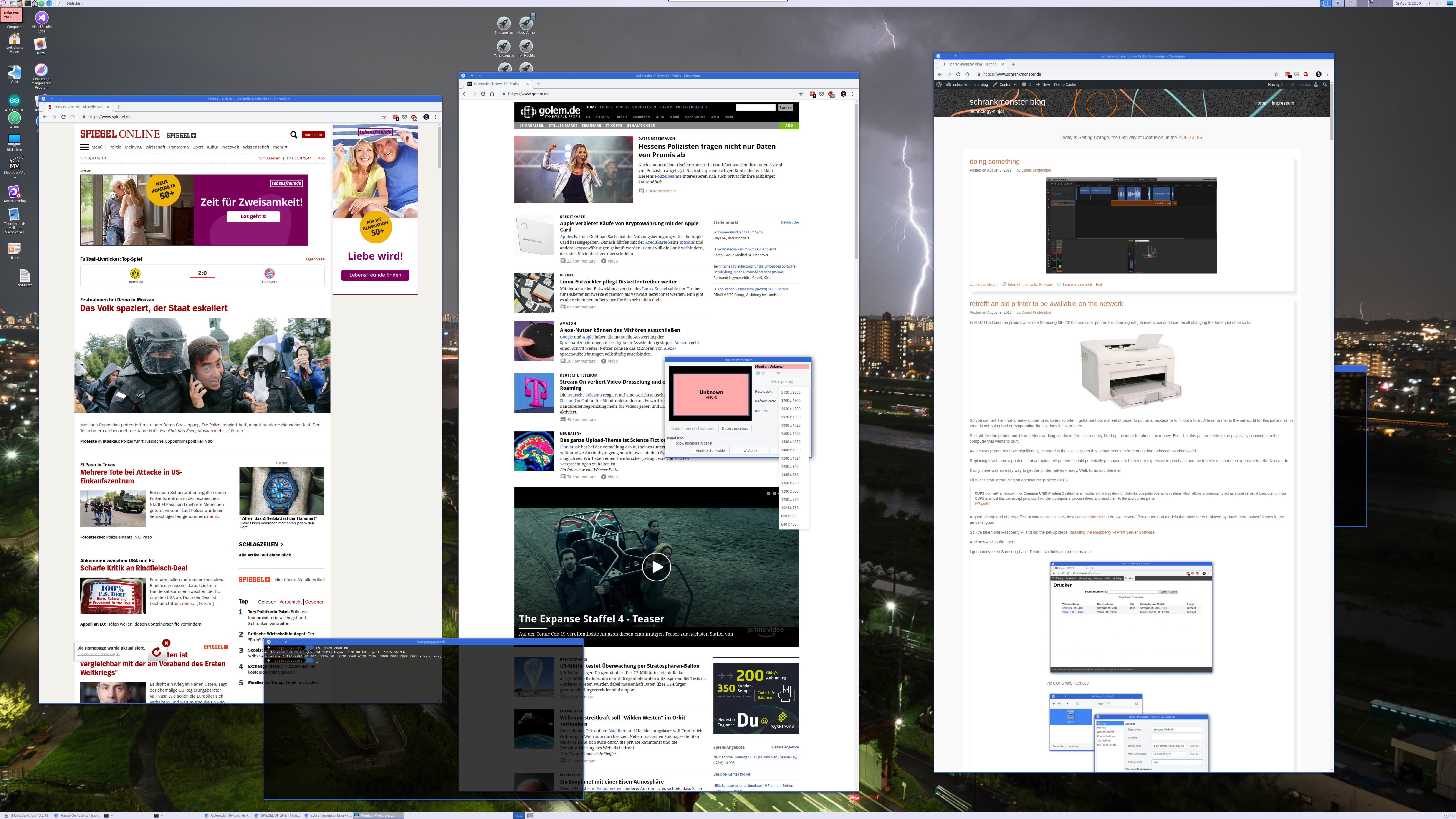The image size is (1456, 819).
Task: Click Unknown VNC-0 monitor preview rectangle
Action: point(711,394)
